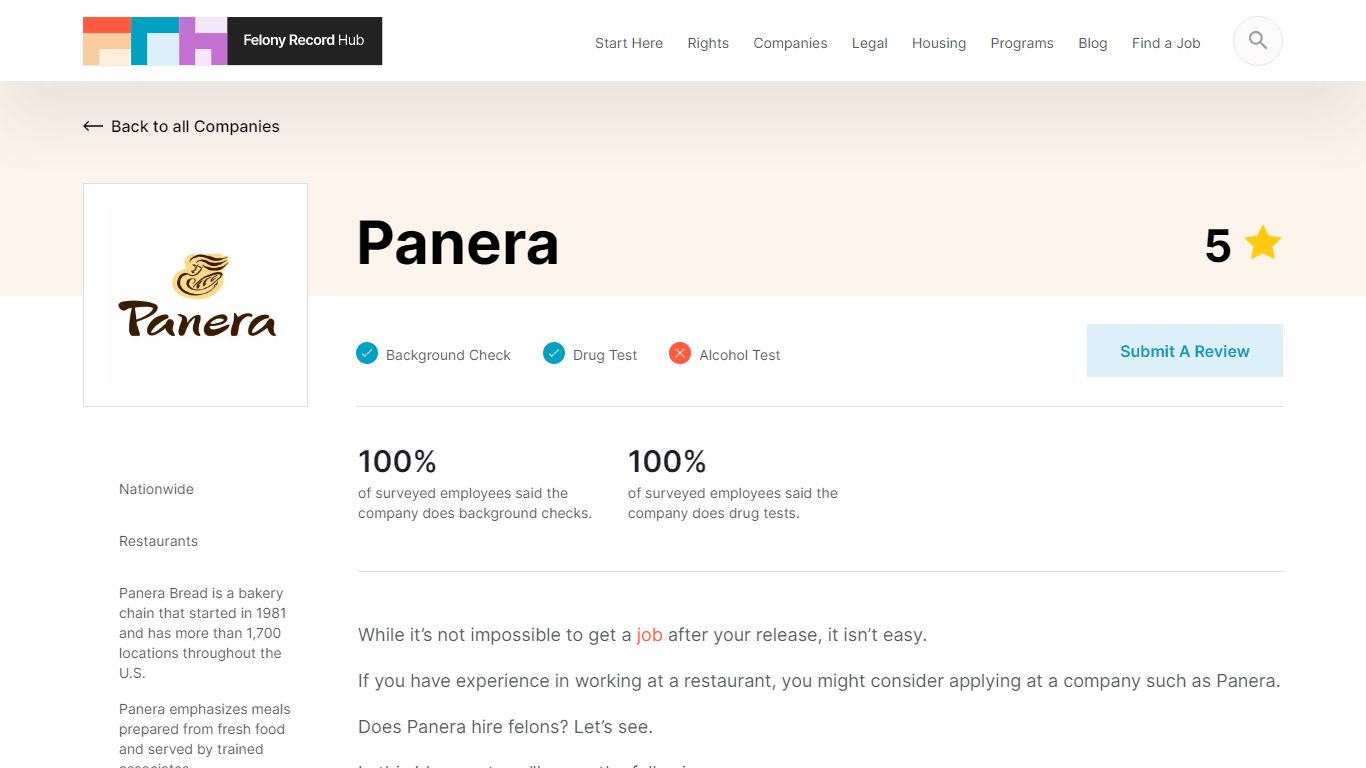Open the Rights menu item
Screen dimensions: 1366x768
coord(708,43)
